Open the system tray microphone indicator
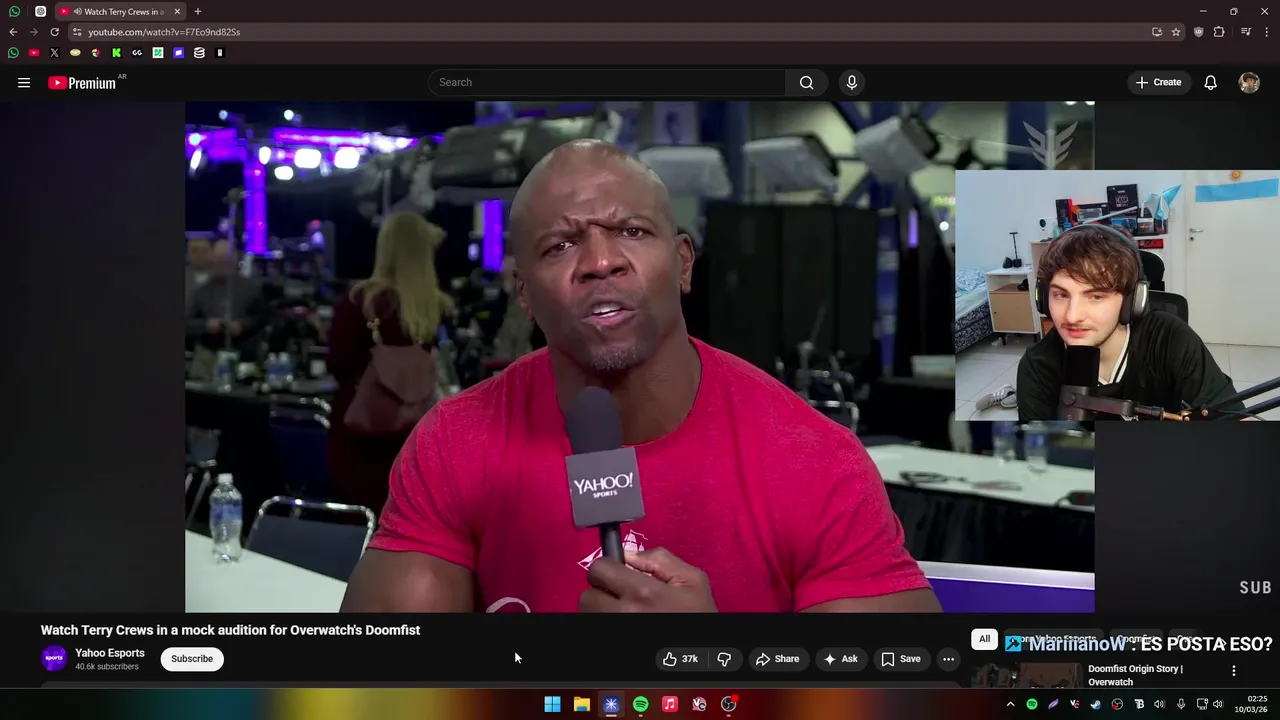1280x720 pixels. pos(1181,704)
